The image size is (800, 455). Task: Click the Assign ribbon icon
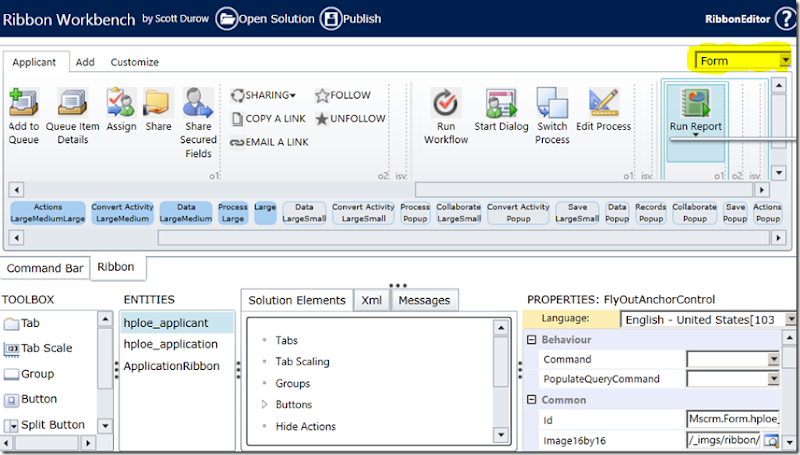121,103
